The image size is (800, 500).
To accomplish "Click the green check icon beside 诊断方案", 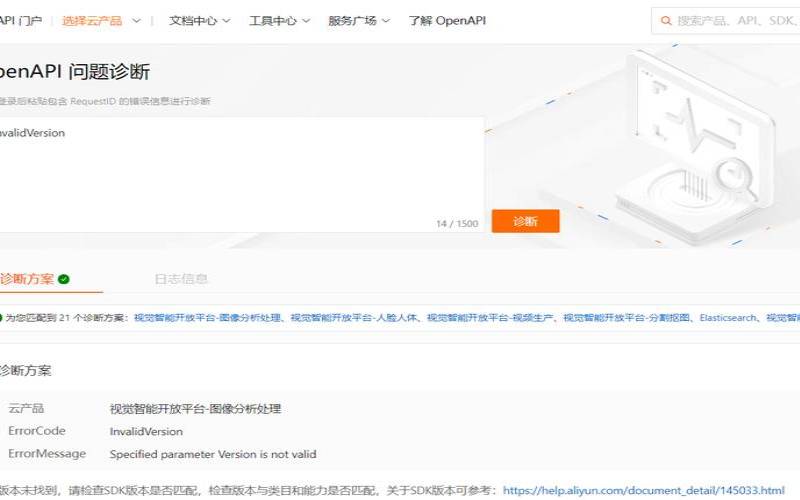I will click(64, 279).
